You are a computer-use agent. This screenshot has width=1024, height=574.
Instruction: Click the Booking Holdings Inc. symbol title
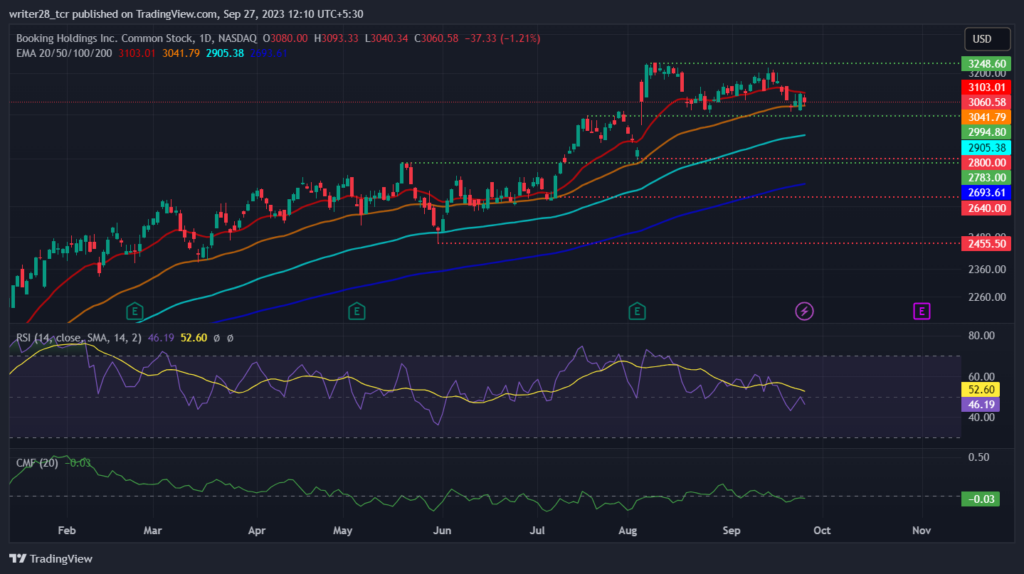[x=136, y=39]
